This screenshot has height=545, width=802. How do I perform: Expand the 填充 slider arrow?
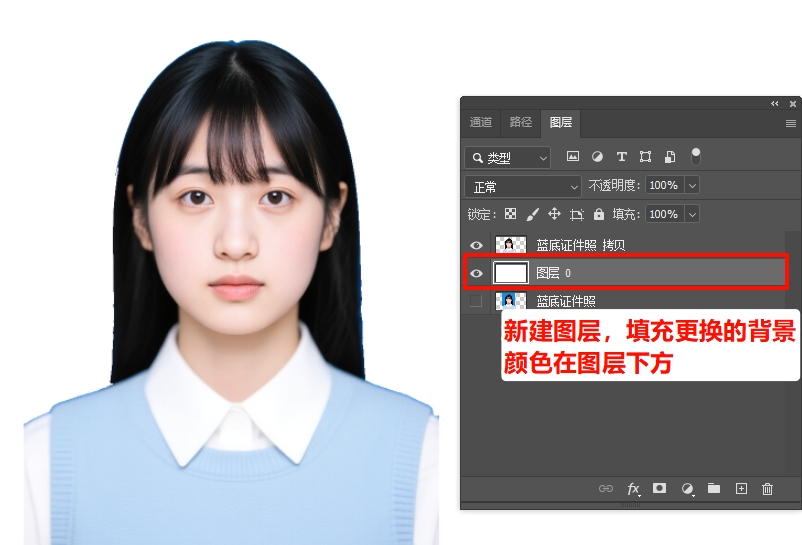point(692,214)
